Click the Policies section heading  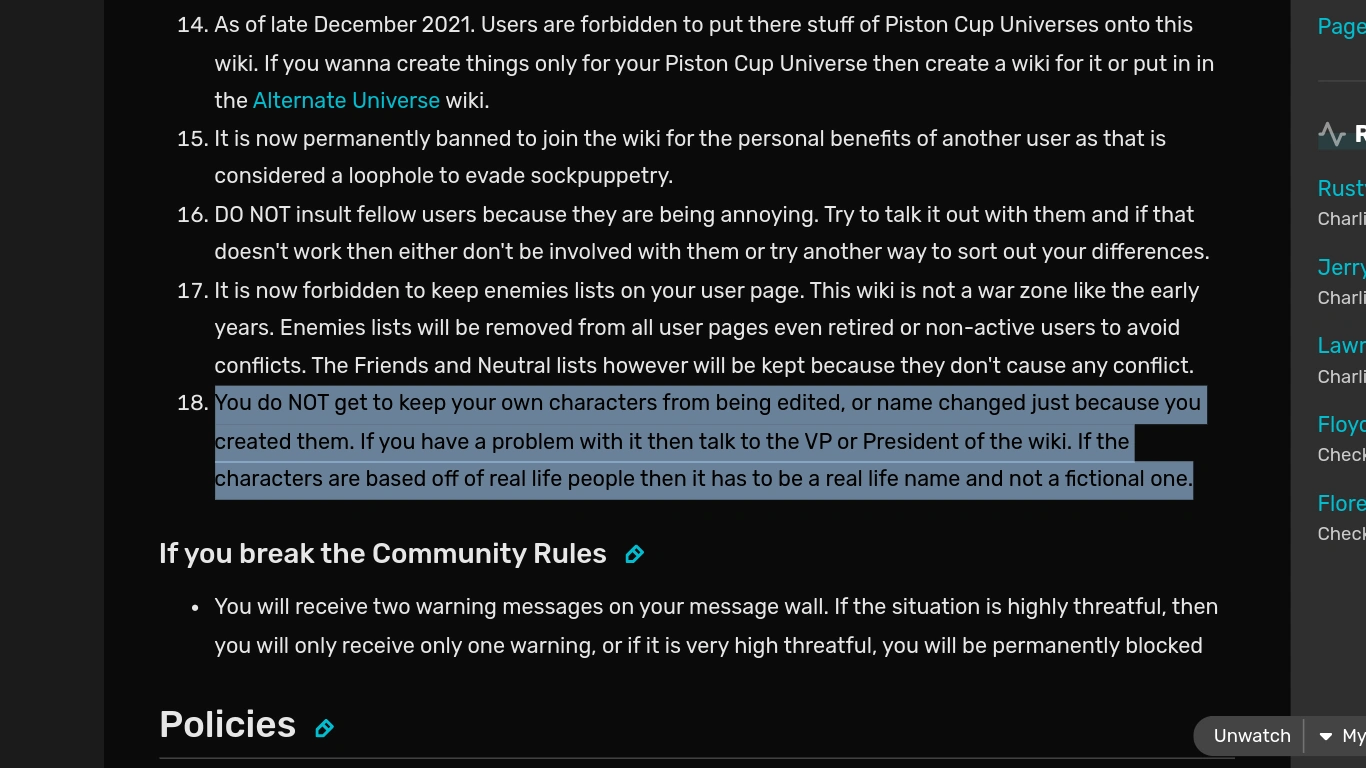(x=227, y=725)
